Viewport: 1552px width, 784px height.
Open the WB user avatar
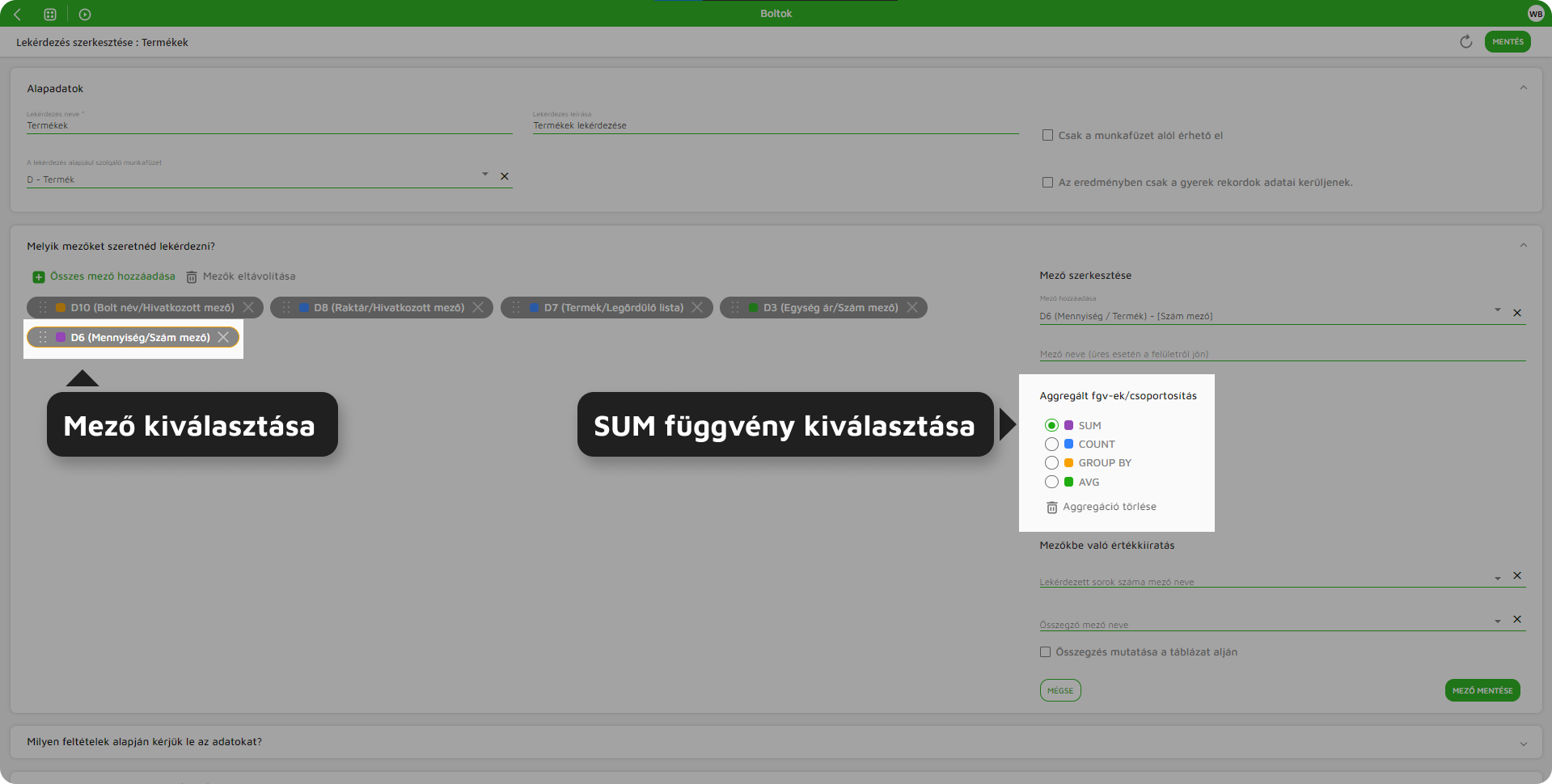[1536, 14]
